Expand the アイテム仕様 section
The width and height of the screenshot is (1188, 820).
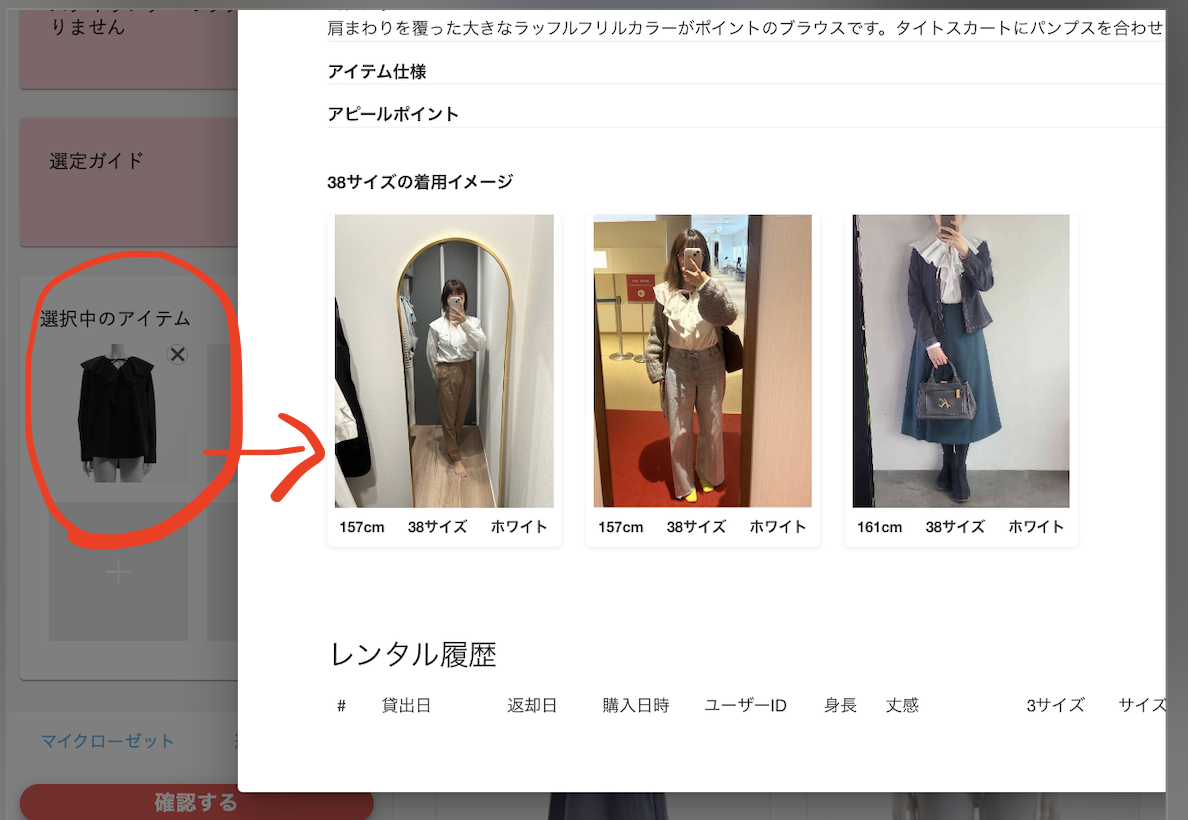coord(377,72)
